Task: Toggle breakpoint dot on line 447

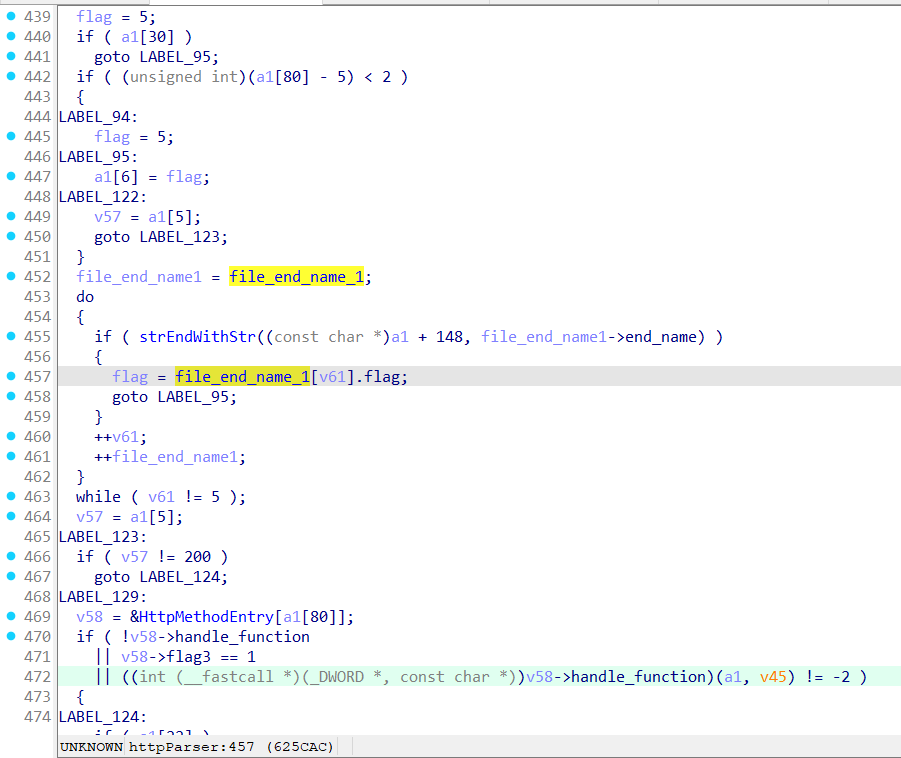Action: [10, 176]
